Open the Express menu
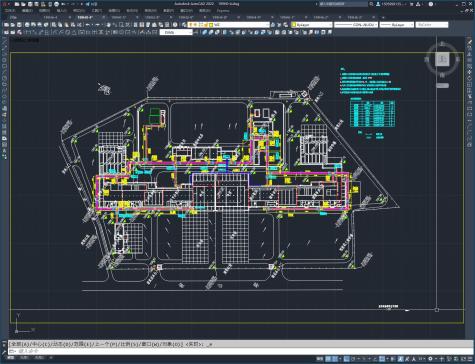Viewport: 475px width, 364px height. pyautogui.click(x=223, y=11)
